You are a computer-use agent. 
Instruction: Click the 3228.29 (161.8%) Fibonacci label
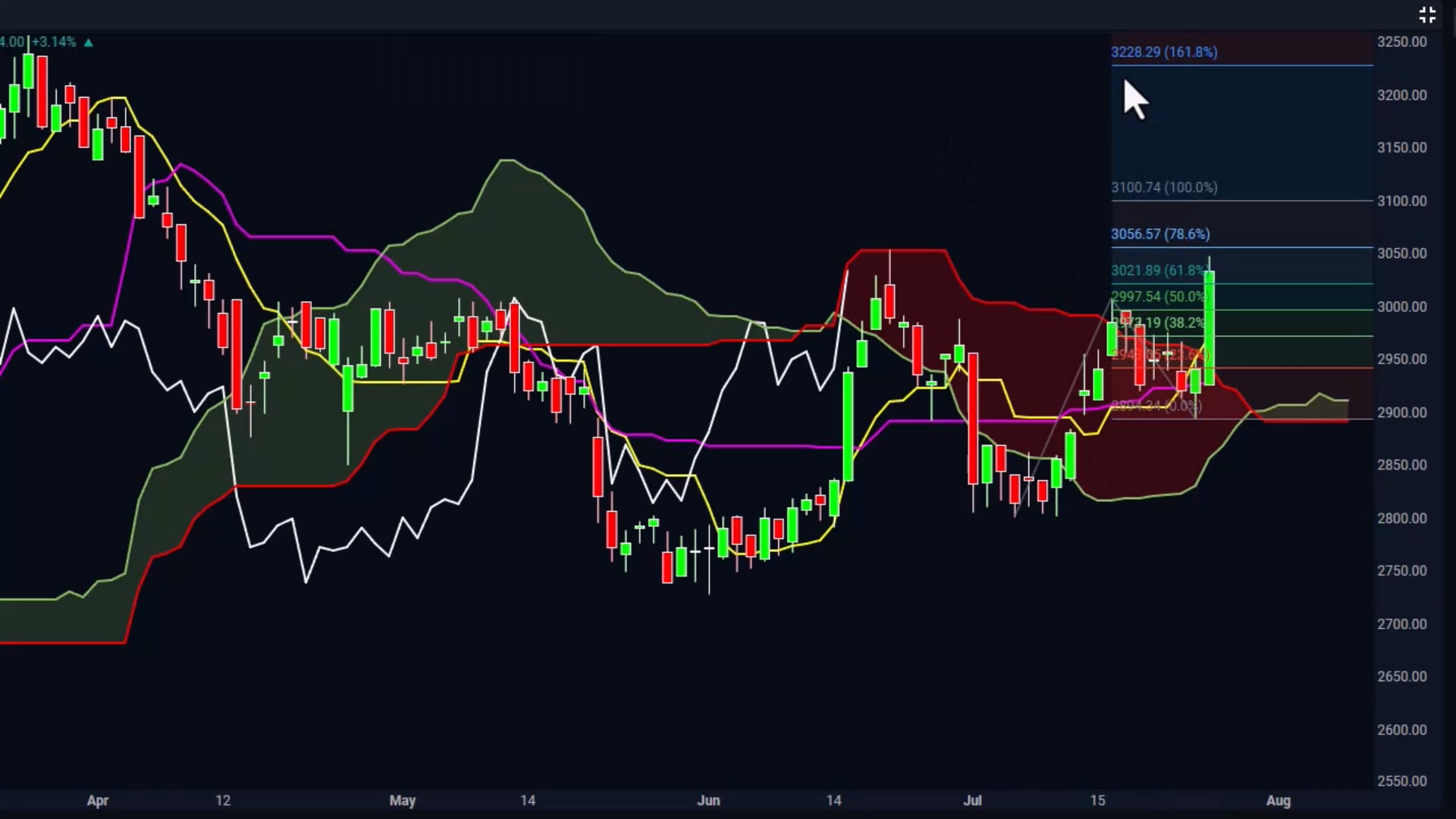pyautogui.click(x=1164, y=52)
